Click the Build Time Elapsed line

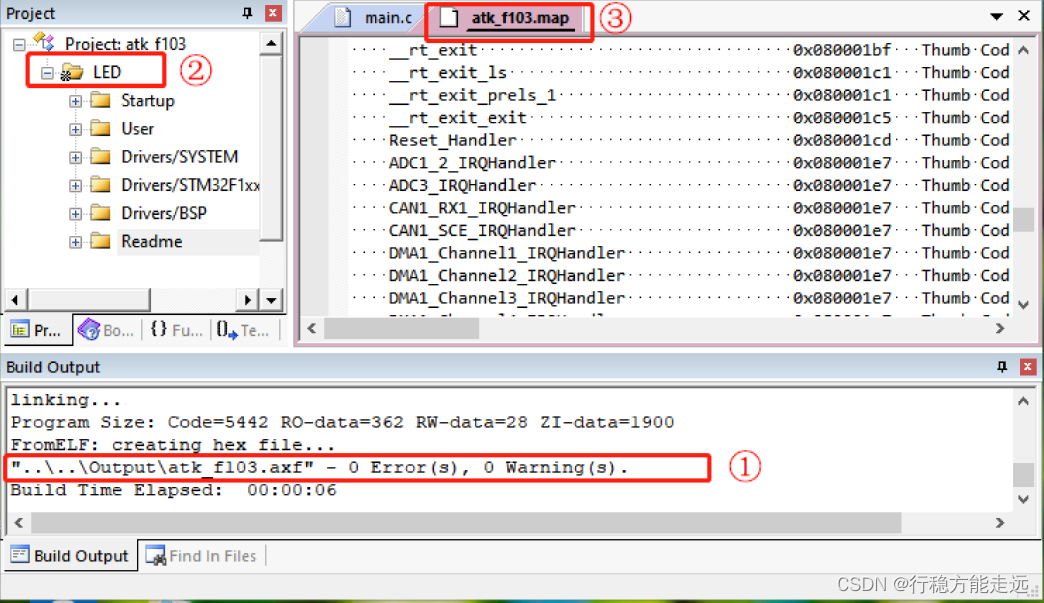(174, 491)
